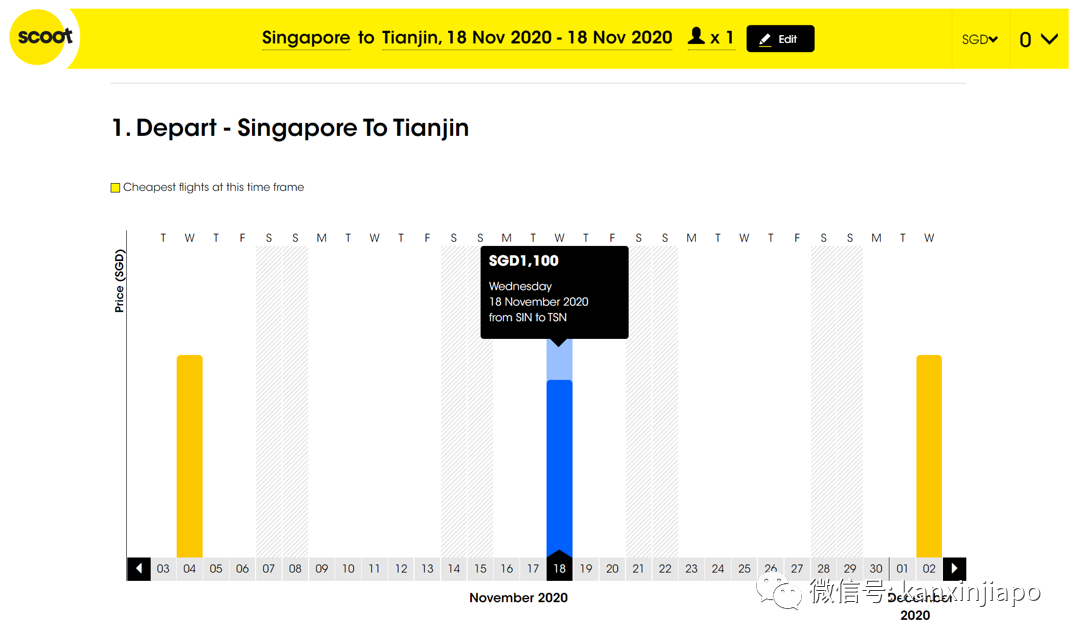1076x641 pixels.
Task: Click the Scoot logo
Action: coord(43,37)
